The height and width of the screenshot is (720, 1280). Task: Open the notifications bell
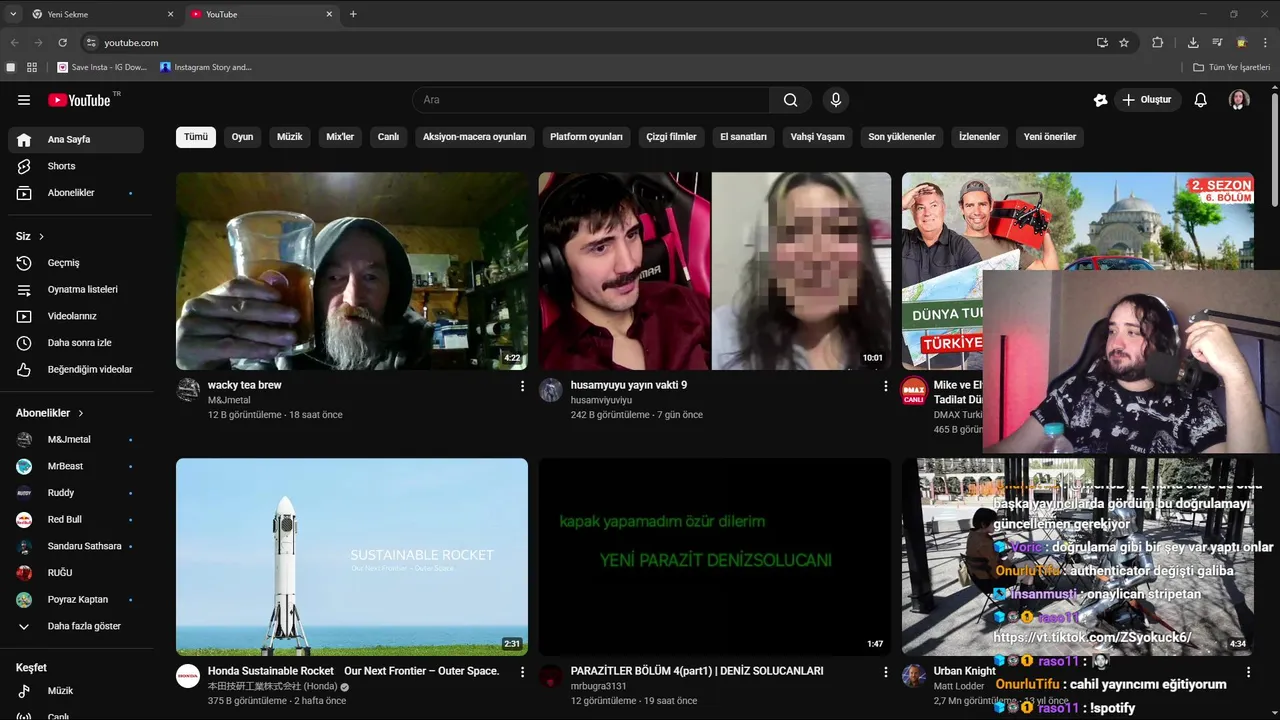[1201, 100]
